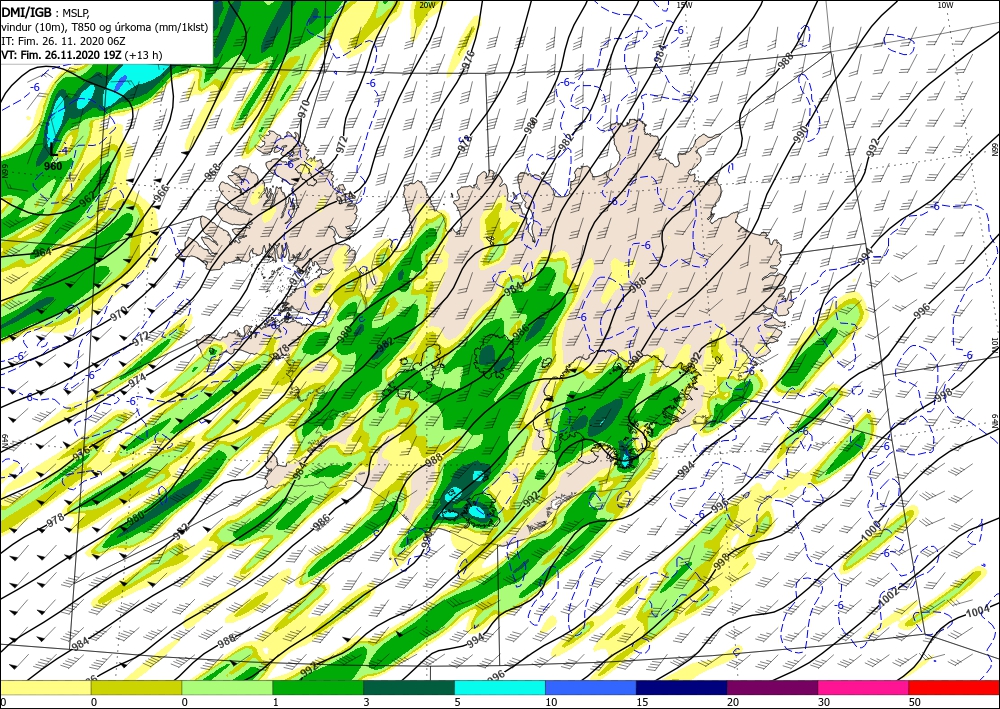The image size is (1000, 709).
Task: Click the red legend swatch
Action: click(954, 687)
